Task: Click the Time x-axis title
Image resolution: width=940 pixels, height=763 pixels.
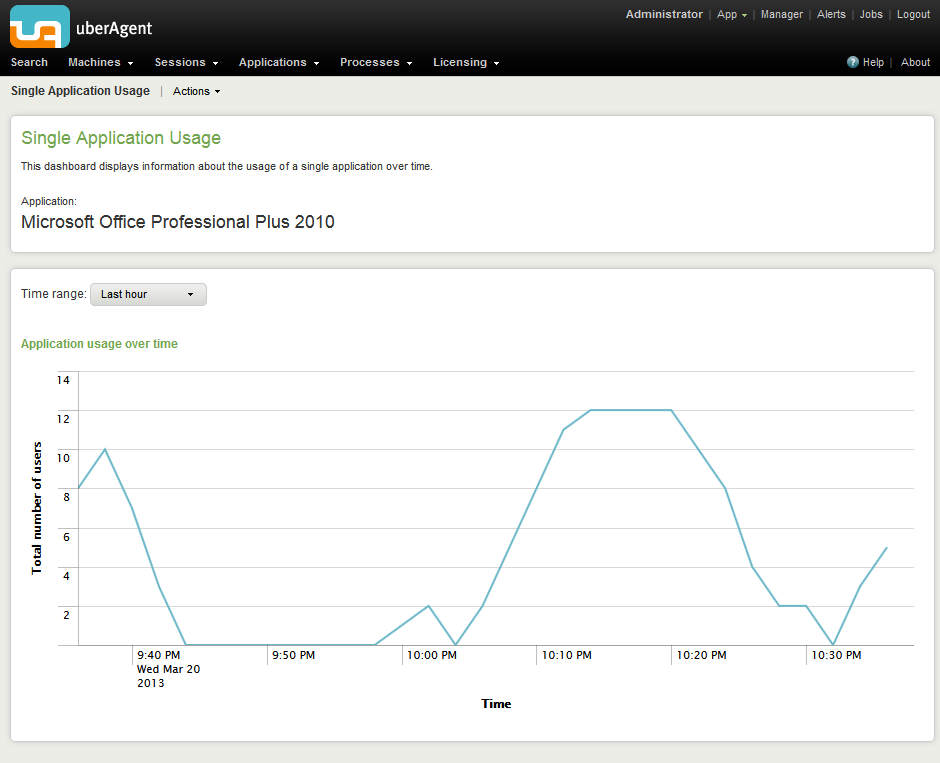Action: pos(496,704)
